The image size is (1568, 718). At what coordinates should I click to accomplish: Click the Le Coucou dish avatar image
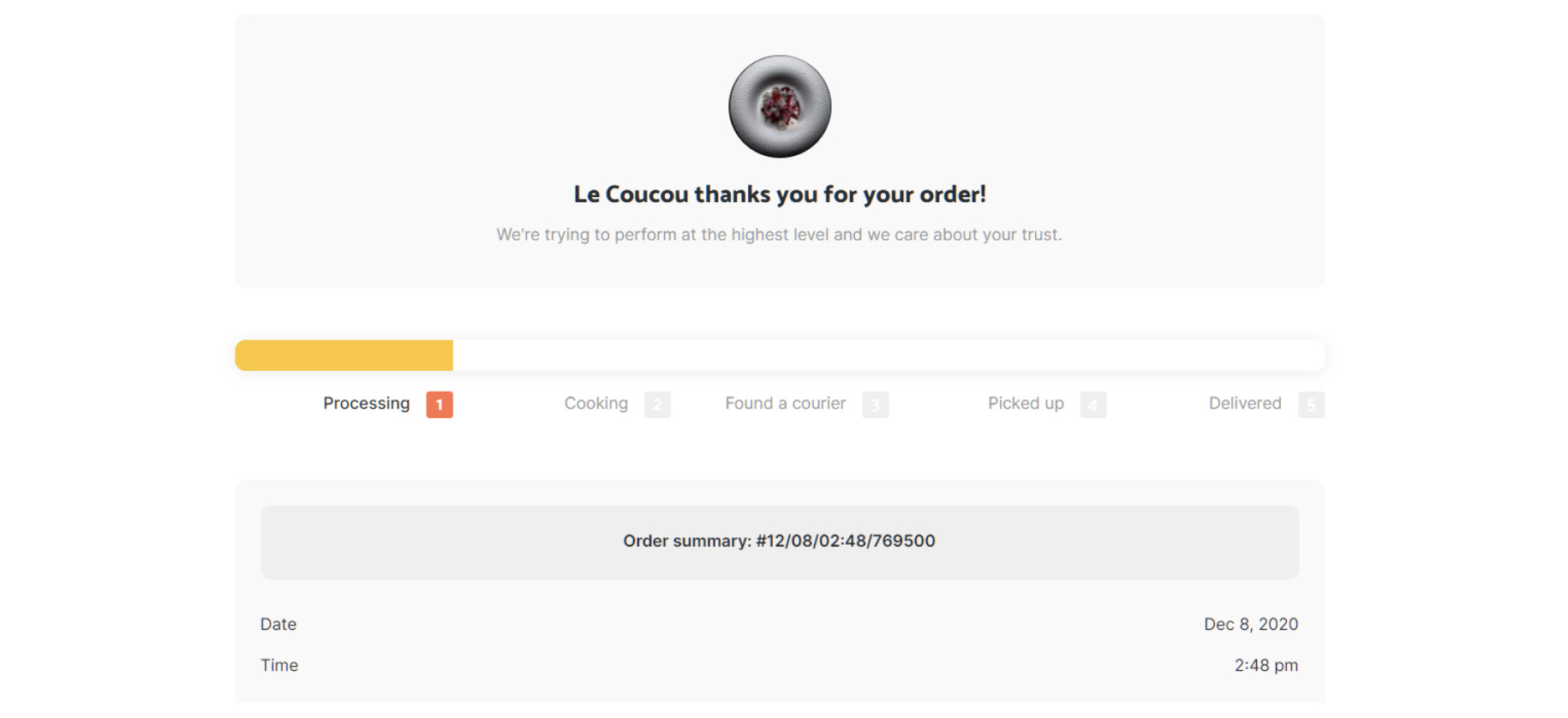pos(780,106)
